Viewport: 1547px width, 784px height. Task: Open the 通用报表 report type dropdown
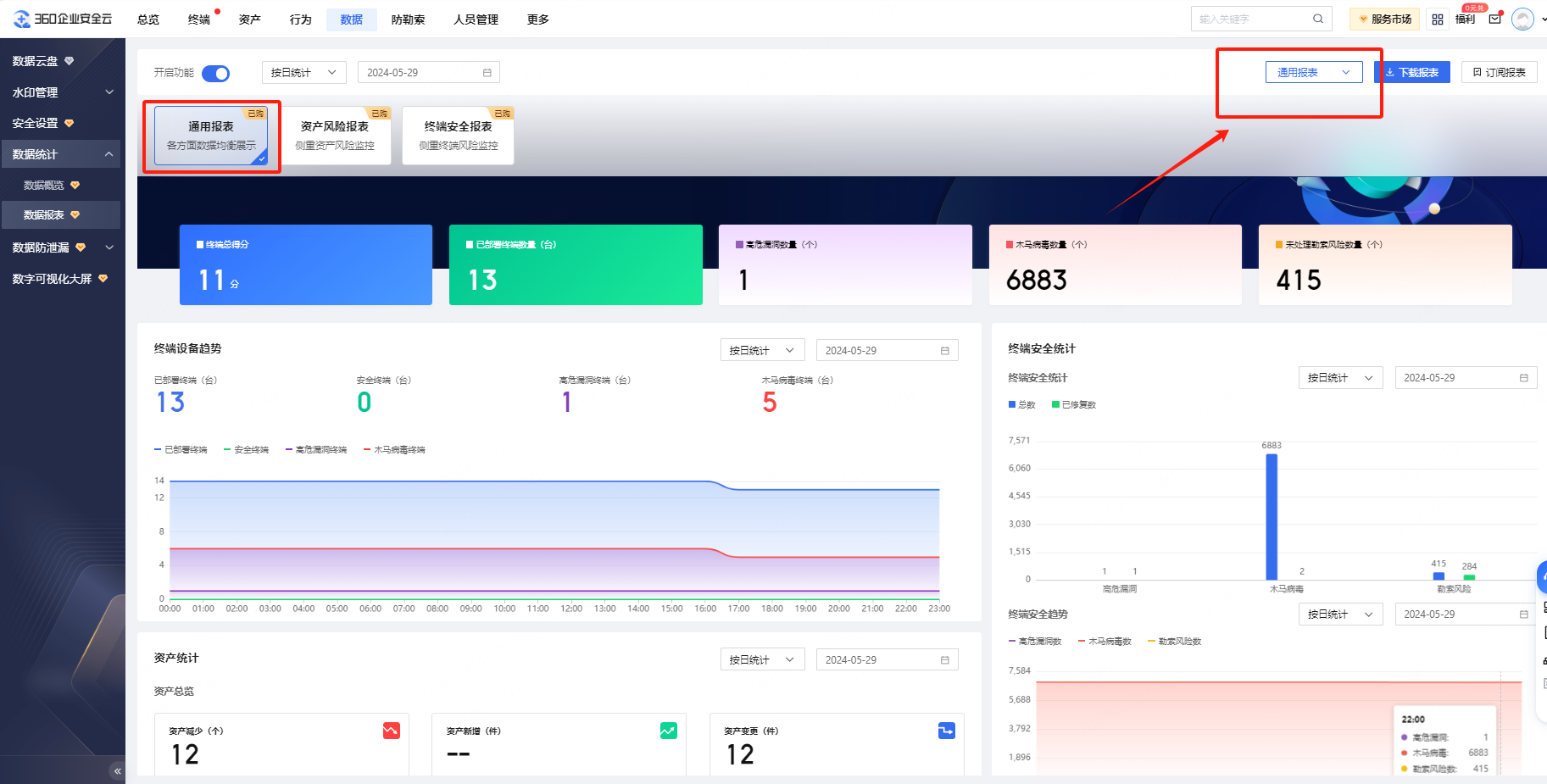[1313, 73]
